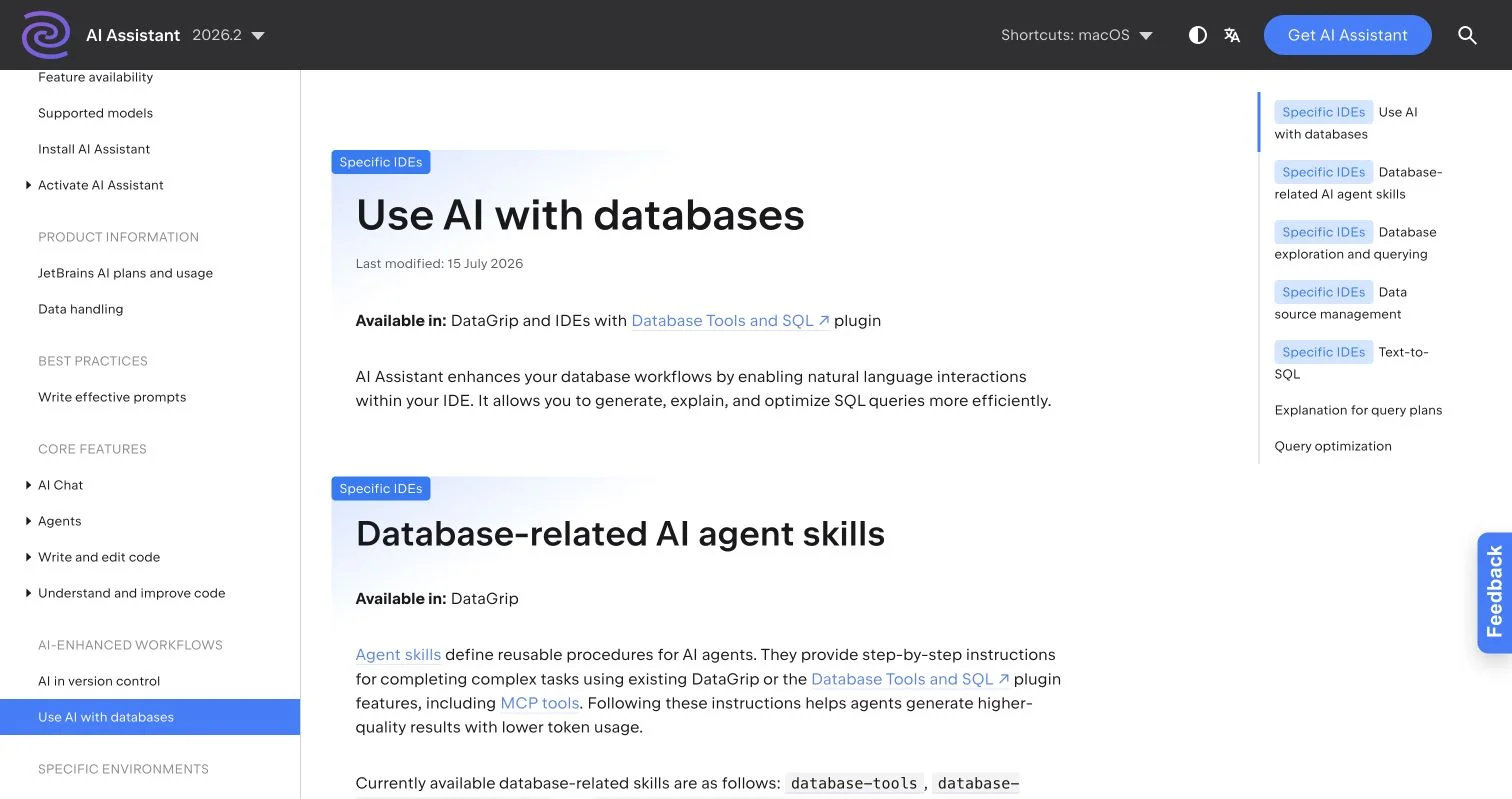
Task: Open the 2026.2 version dropdown
Action: (x=228, y=35)
